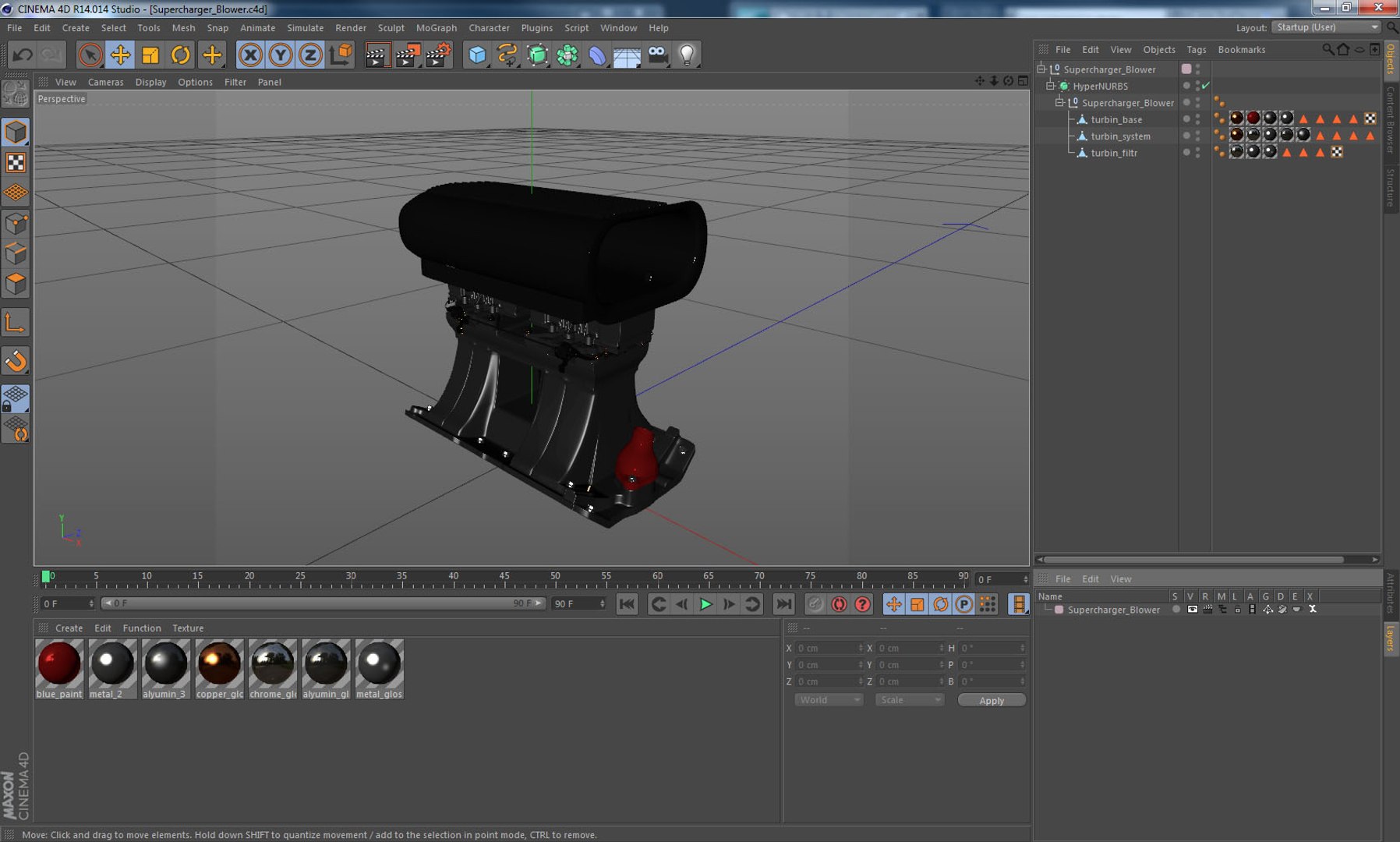1400x842 pixels.
Task: Click the Undo arrow icon
Action: [23, 55]
